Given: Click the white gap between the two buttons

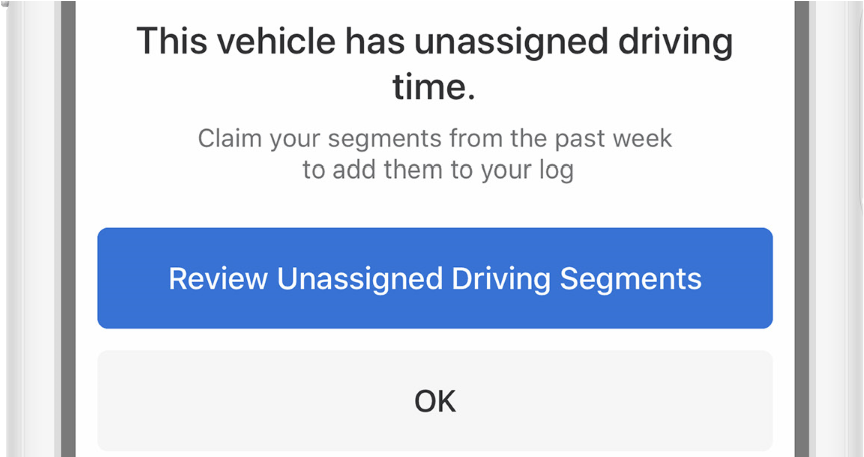Looking at the screenshot, I should tap(435, 339).
